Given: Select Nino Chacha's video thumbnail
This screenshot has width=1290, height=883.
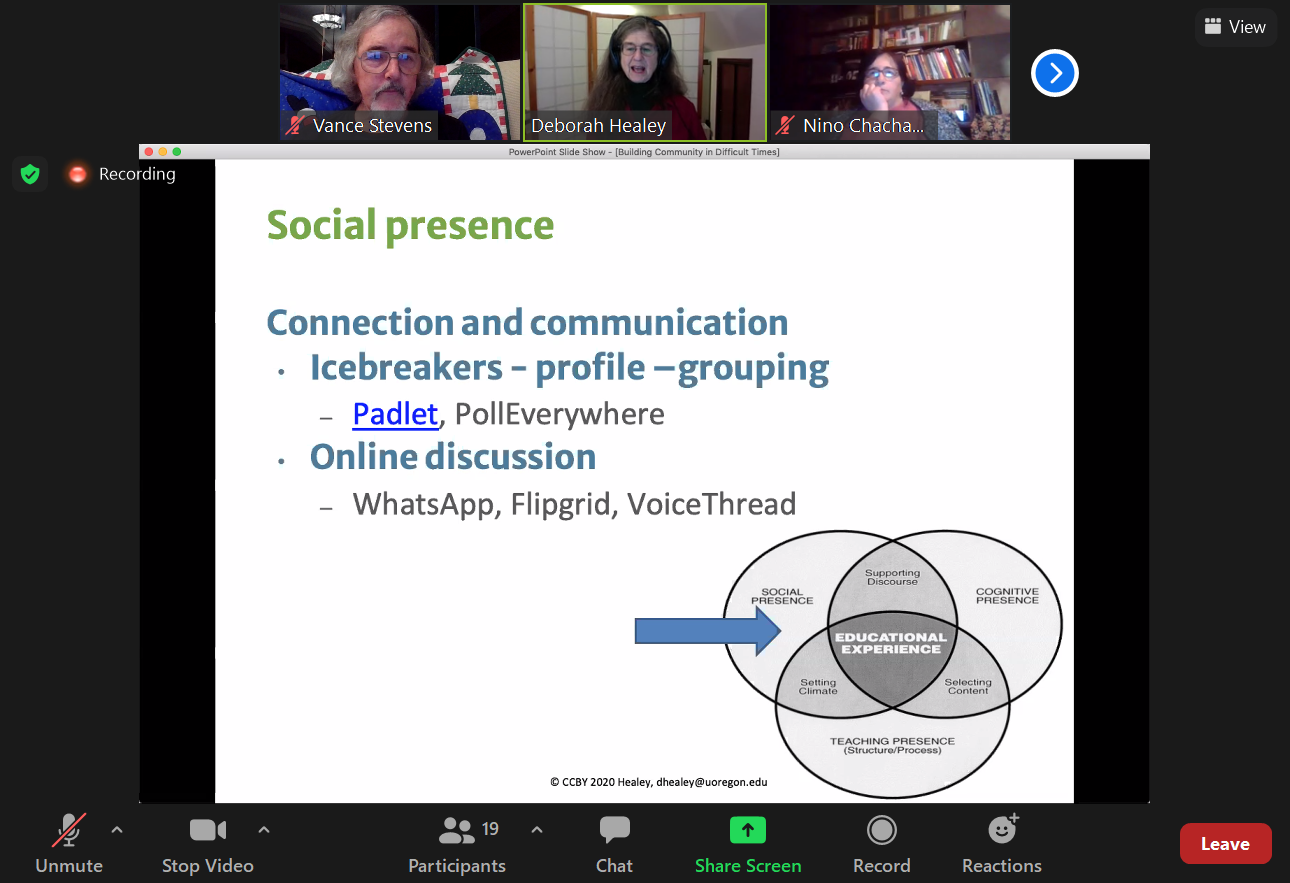Looking at the screenshot, I should click(x=889, y=70).
